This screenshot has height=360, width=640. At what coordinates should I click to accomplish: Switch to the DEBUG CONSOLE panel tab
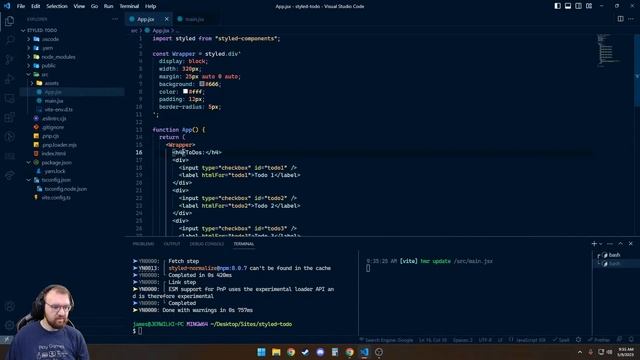[x=207, y=244]
